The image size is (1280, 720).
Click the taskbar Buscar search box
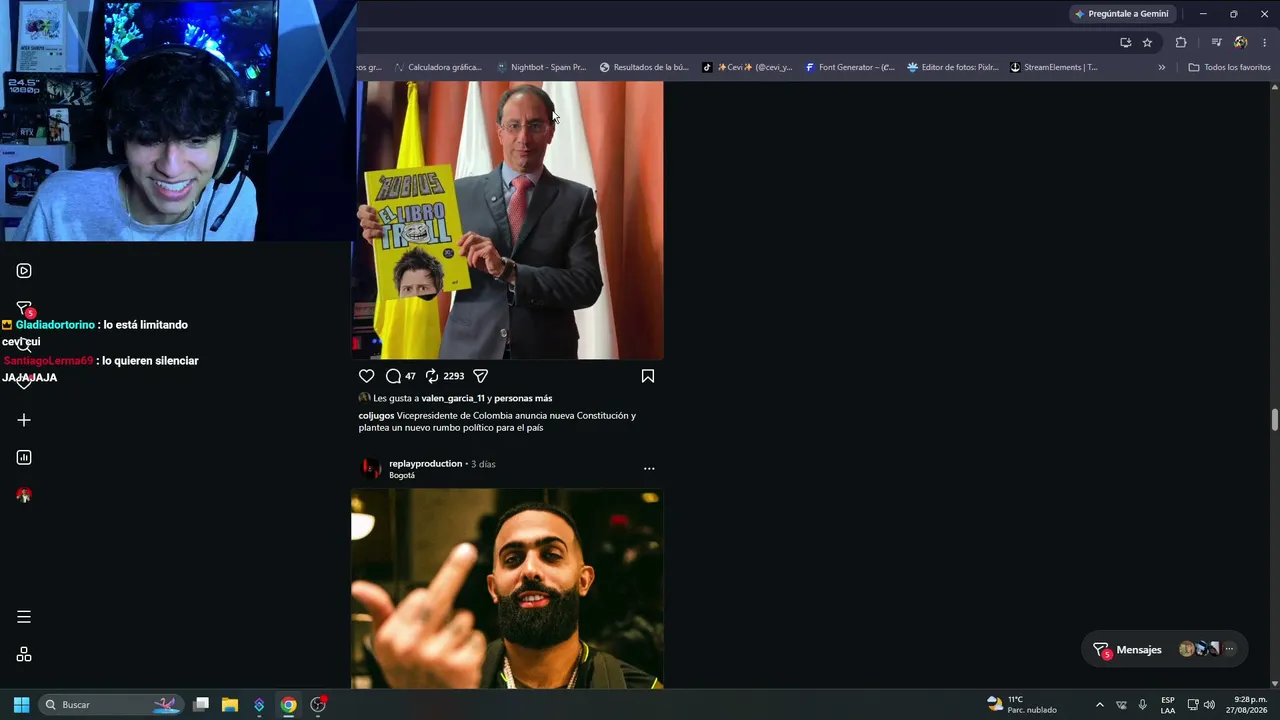tap(113, 705)
